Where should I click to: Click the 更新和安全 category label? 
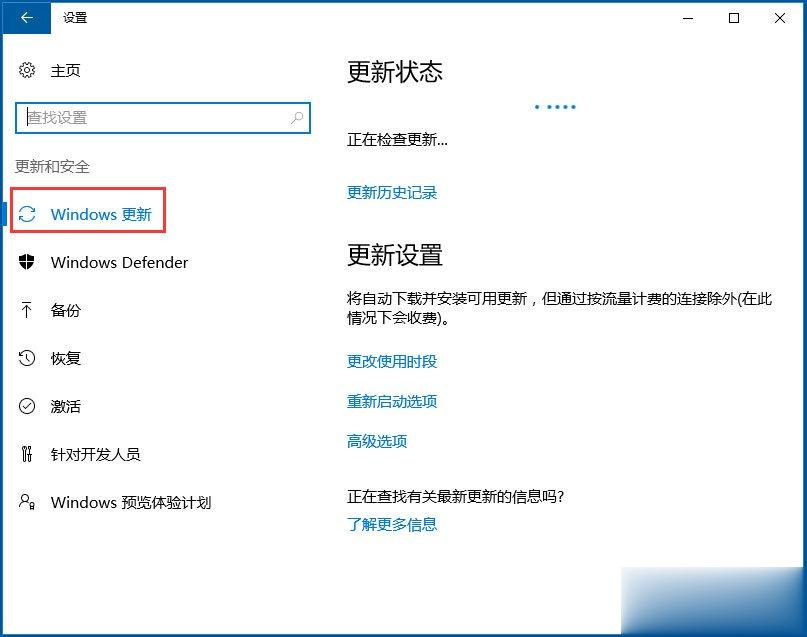point(52,167)
